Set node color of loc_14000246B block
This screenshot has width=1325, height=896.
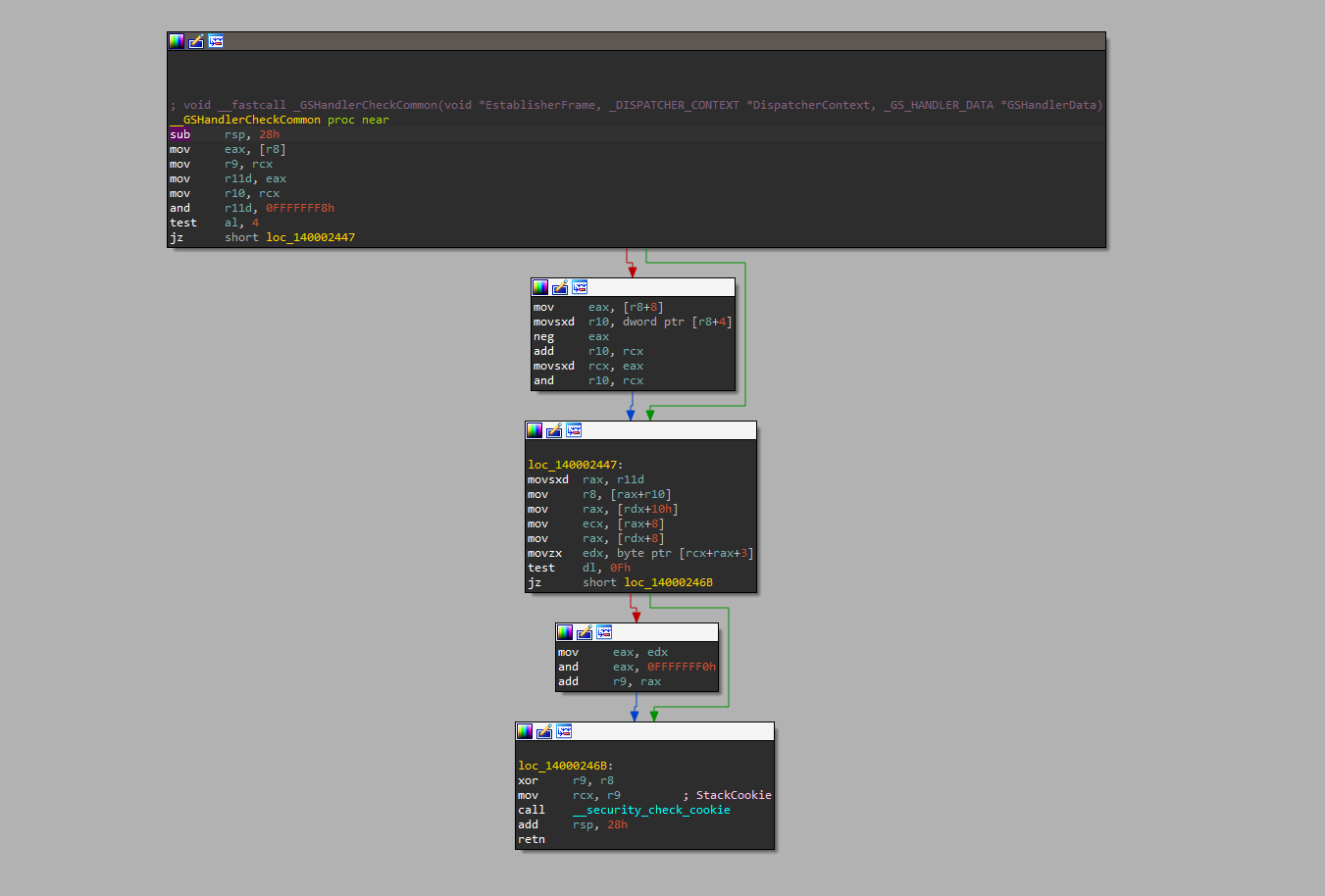click(x=525, y=731)
